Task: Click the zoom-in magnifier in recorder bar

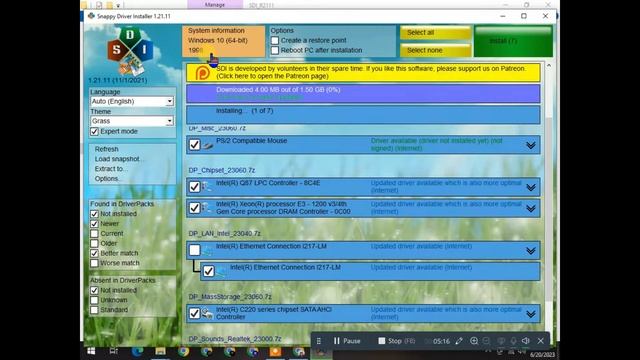Action: tap(474, 341)
